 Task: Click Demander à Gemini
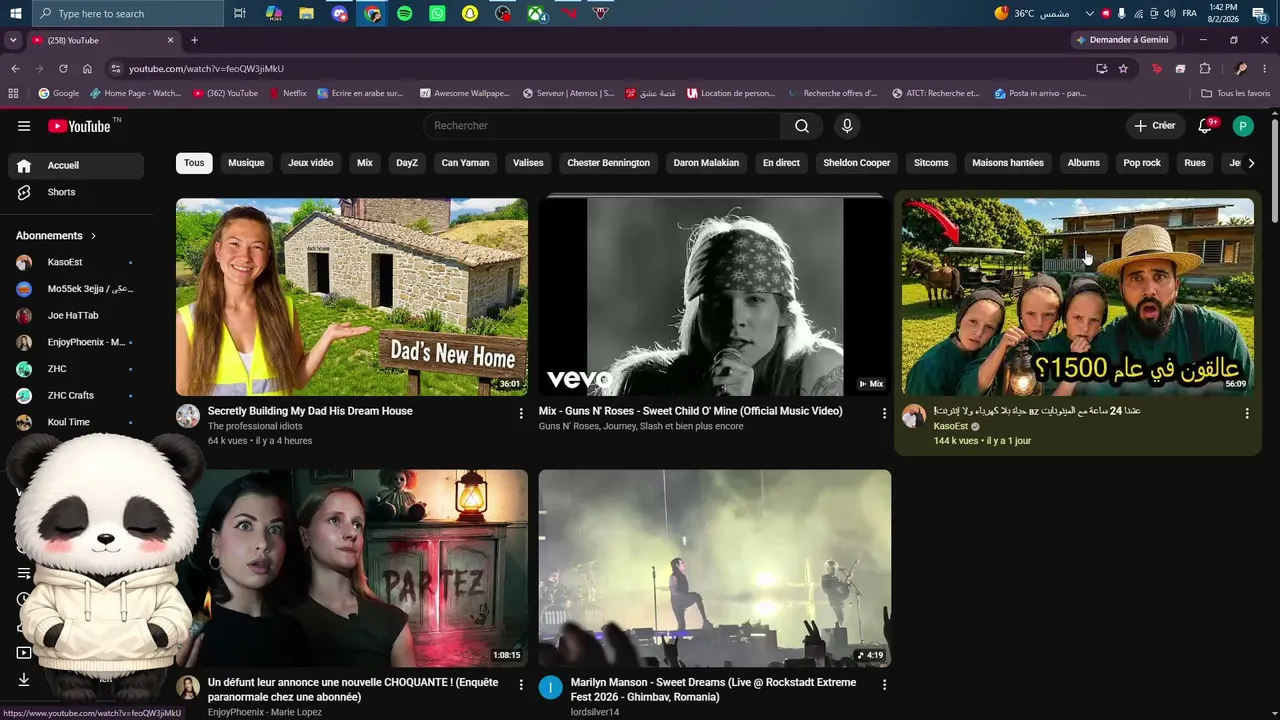pyautogui.click(x=1121, y=40)
